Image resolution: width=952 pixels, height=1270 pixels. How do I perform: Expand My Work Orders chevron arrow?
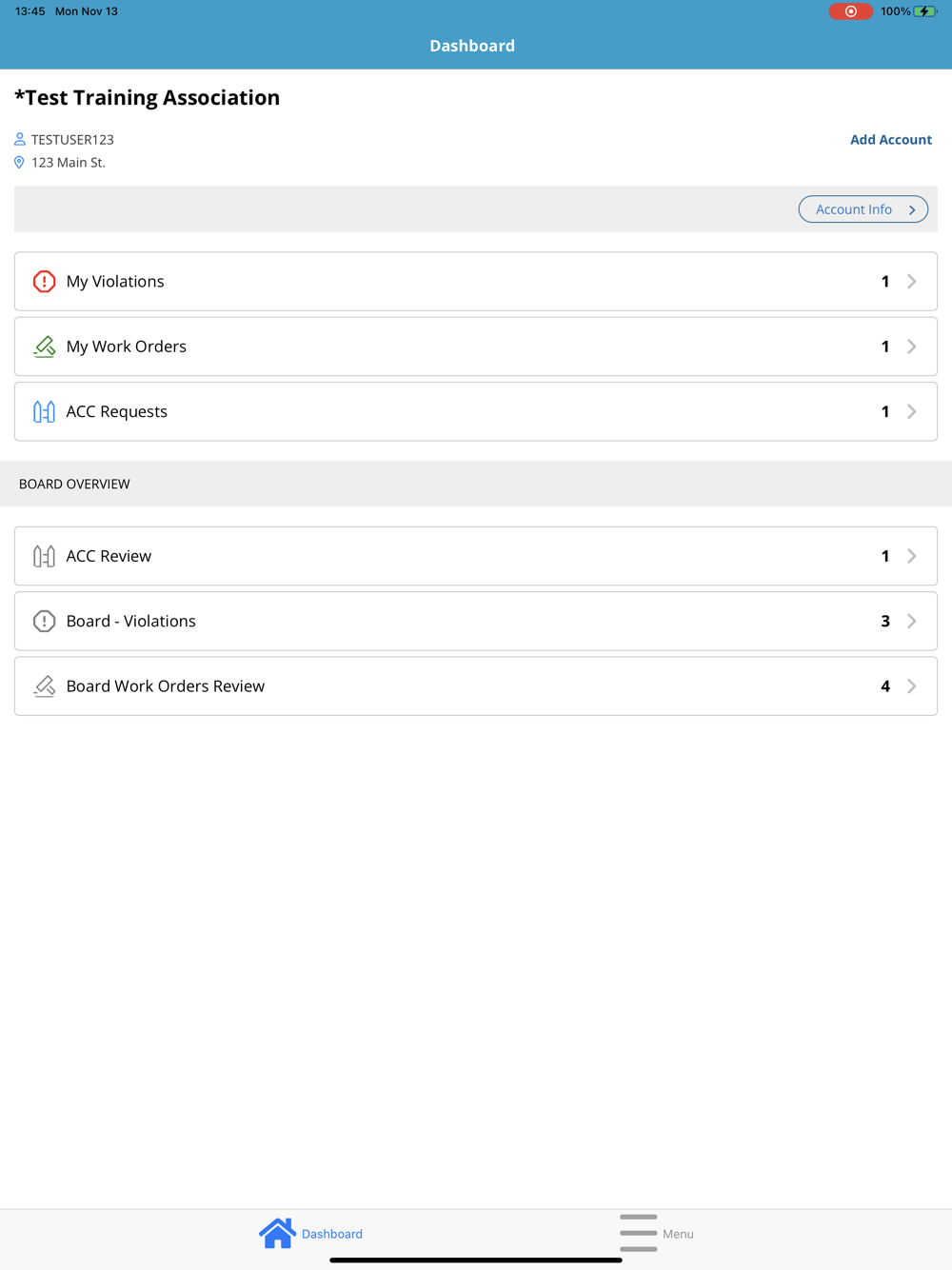912,347
